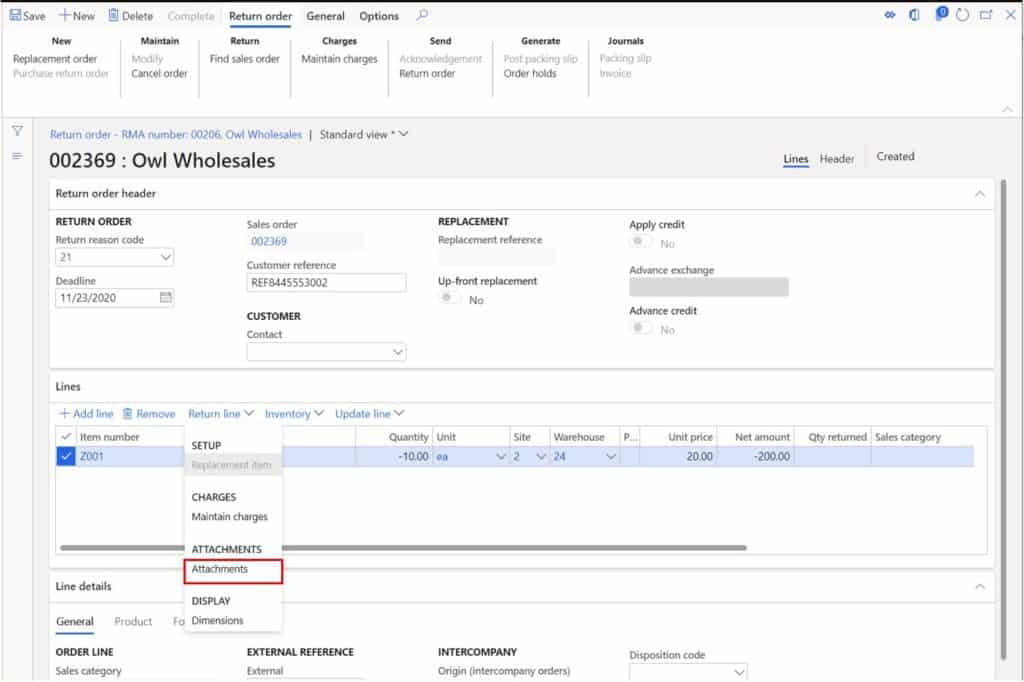Click Attachments in the Return line menu
1024x682 pixels.
coord(222,570)
